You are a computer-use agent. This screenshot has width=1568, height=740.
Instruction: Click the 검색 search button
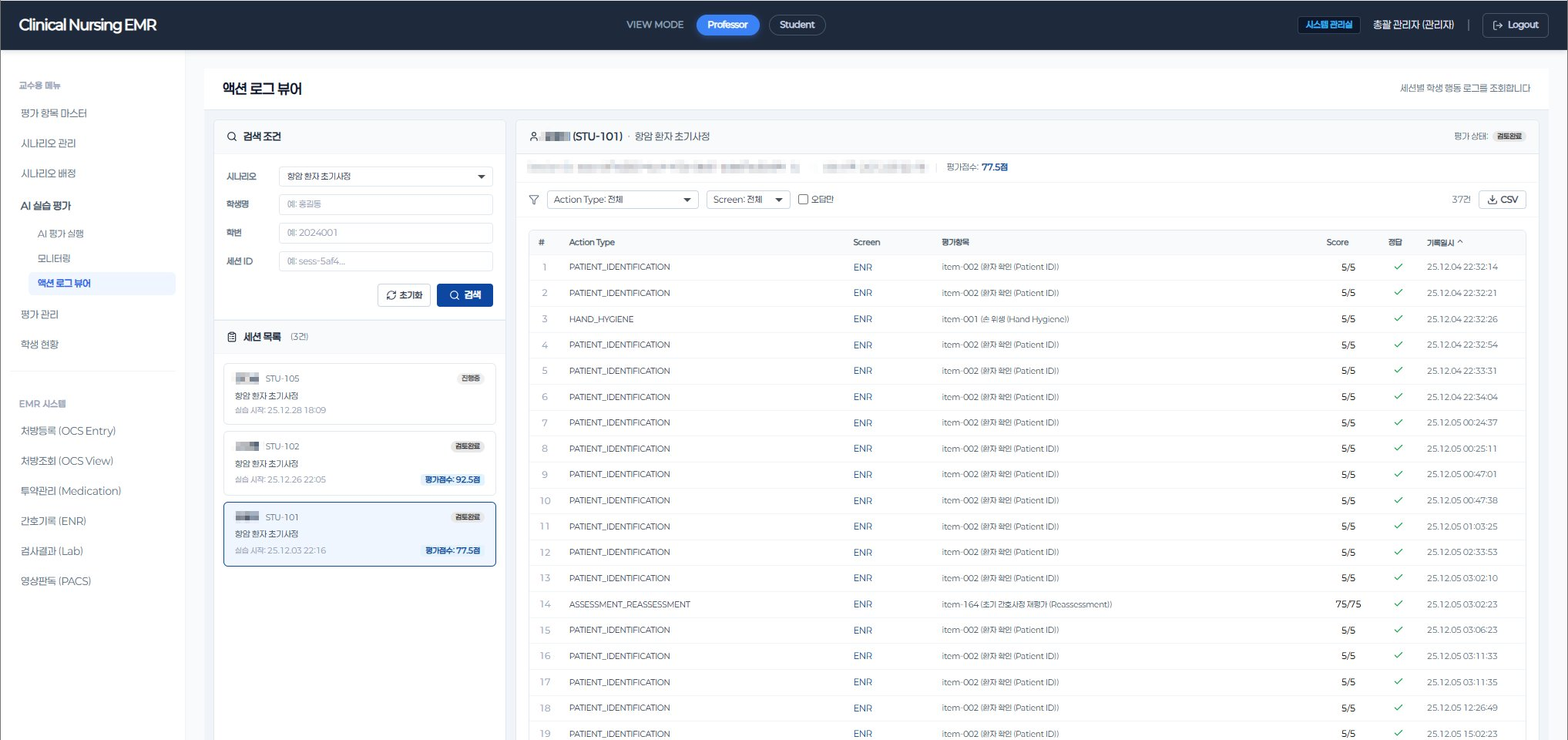click(x=465, y=295)
